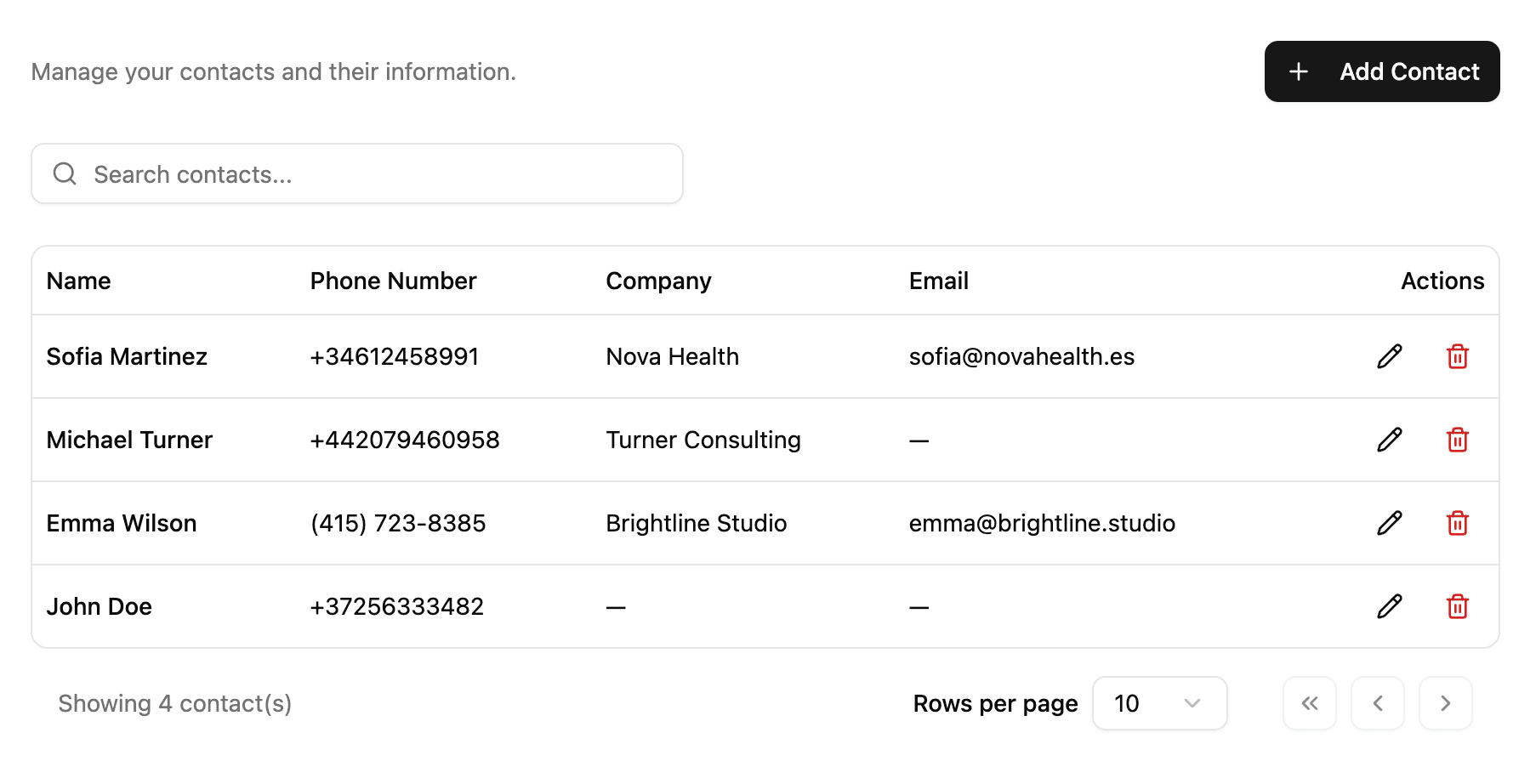
Task: Go to next page of contacts
Action: [1445, 703]
